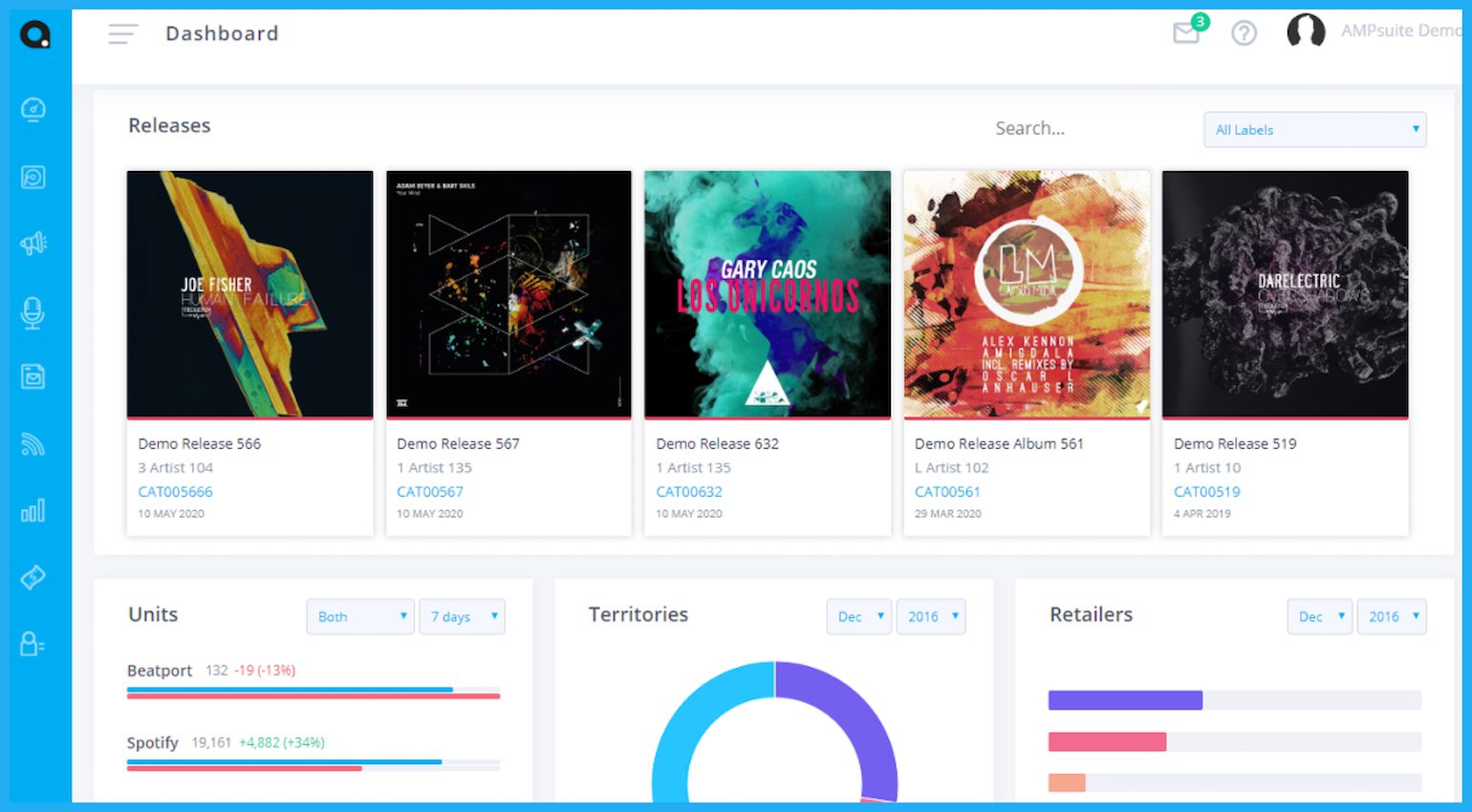
Task: Click the -19 (-13%) Beatport change value
Action: pyautogui.click(x=266, y=671)
